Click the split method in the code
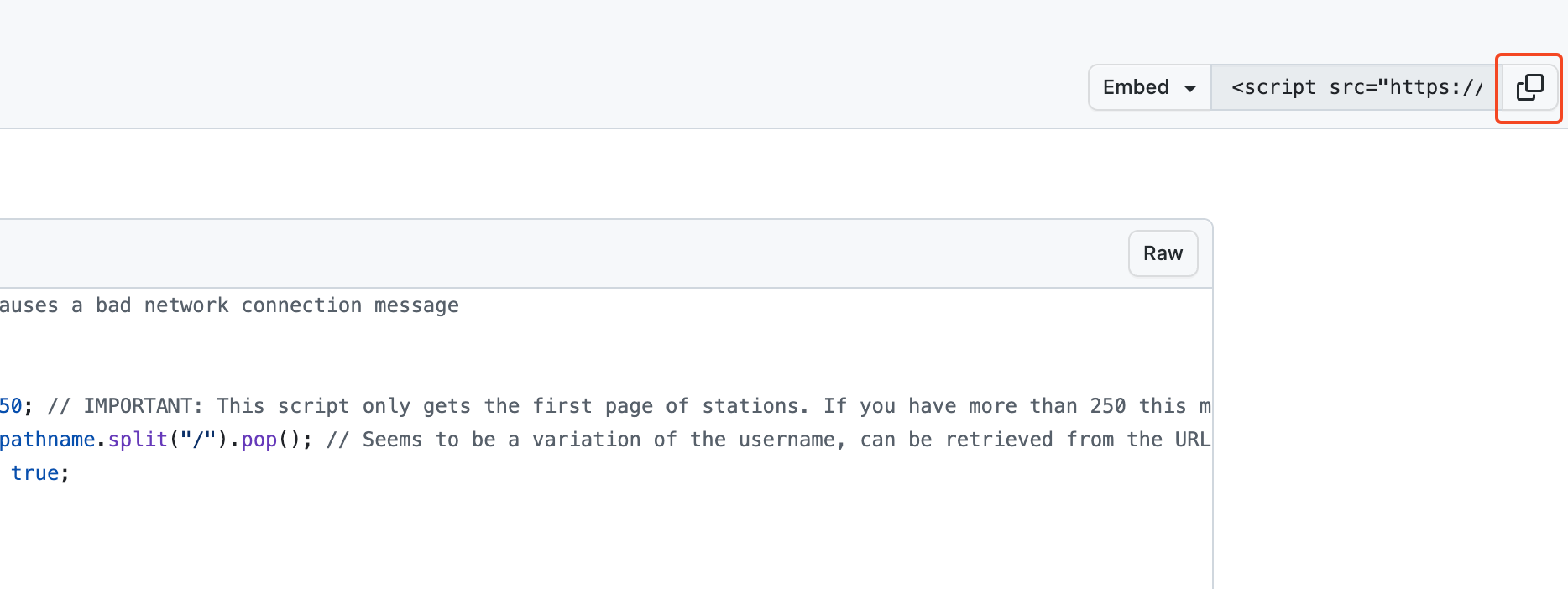 (x=138, y=440)
